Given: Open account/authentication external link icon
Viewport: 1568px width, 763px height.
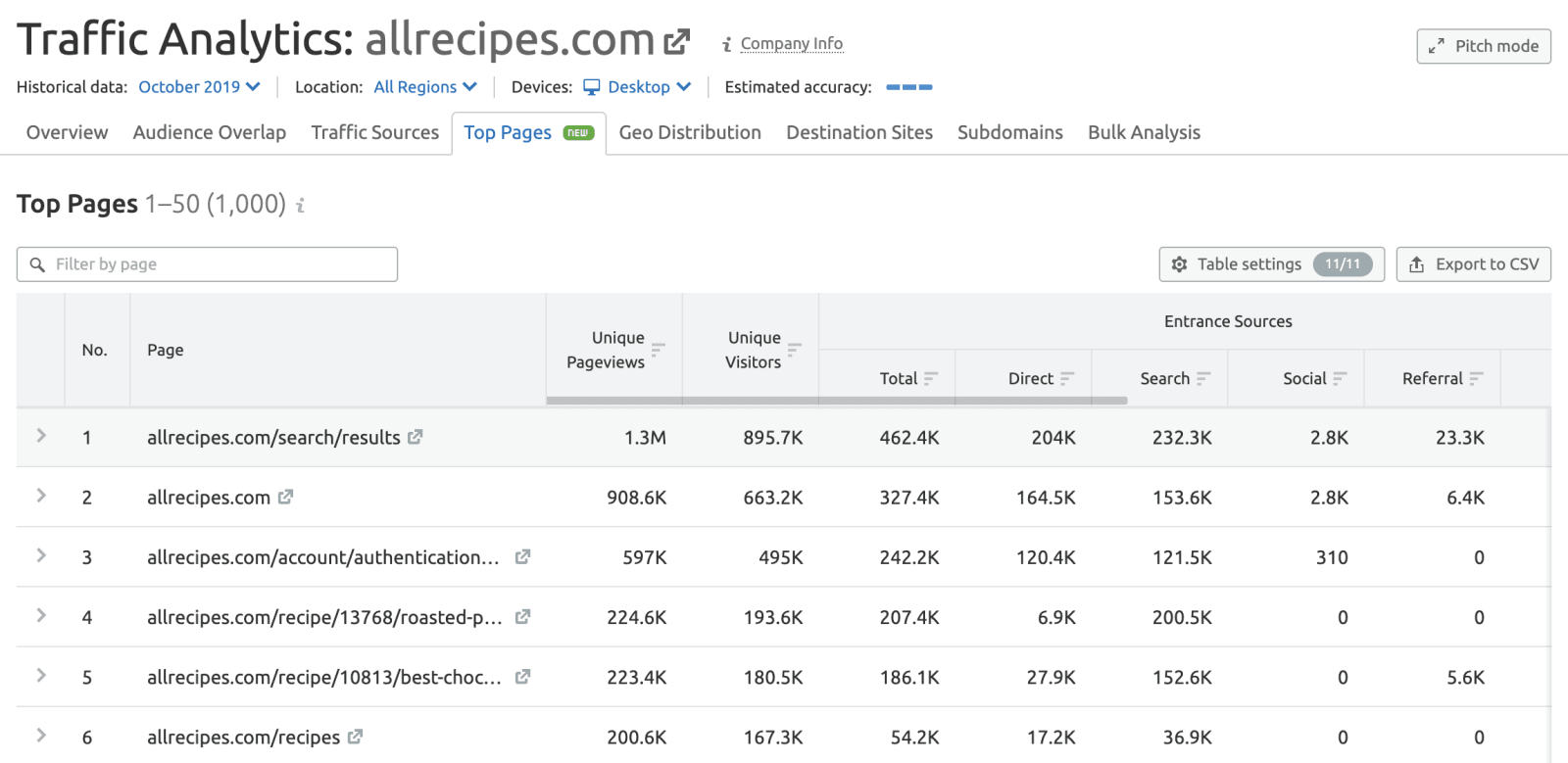Looking at the screenshot, I should pos(522,556).
